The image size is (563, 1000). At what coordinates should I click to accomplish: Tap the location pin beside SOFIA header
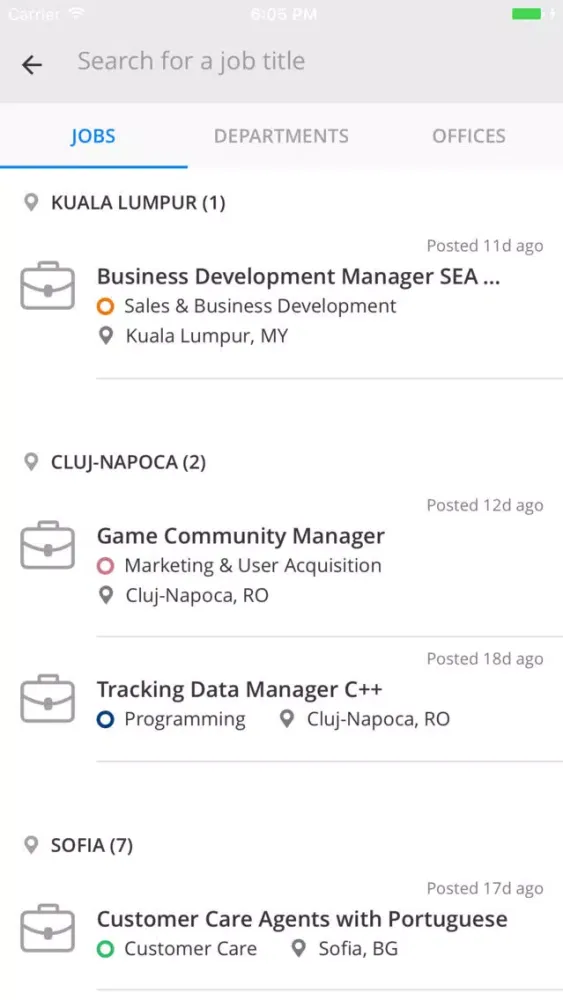pyautogui.click(x=31, y=845)
